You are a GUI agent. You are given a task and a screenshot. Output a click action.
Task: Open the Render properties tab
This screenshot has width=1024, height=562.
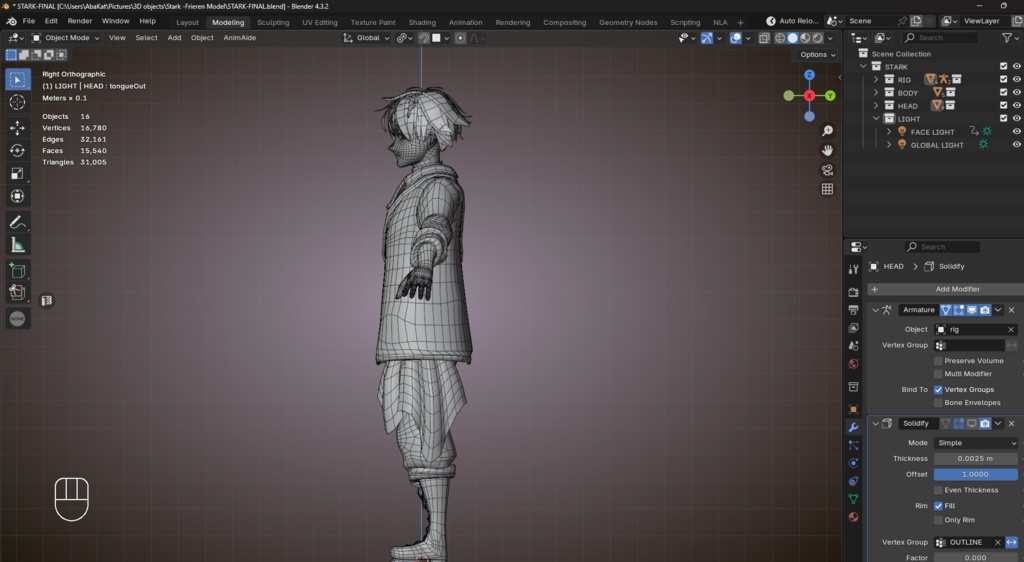[x=854, y=292]
